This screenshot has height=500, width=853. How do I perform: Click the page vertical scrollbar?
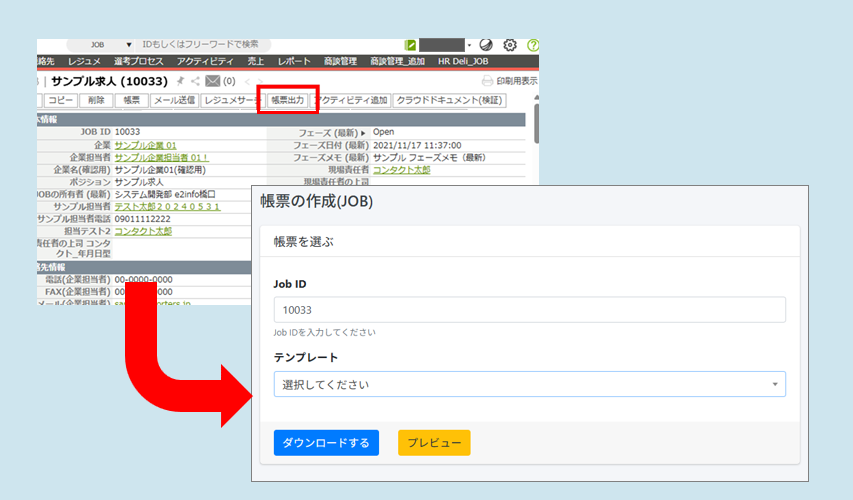coord(536,120)
